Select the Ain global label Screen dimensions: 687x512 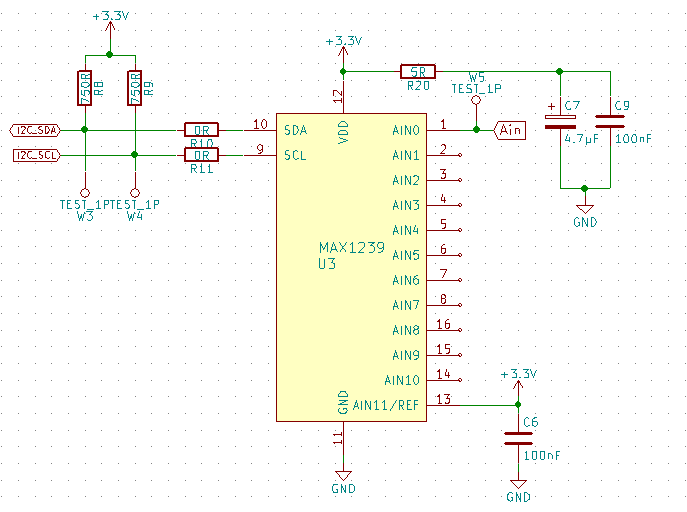point(510,130)
